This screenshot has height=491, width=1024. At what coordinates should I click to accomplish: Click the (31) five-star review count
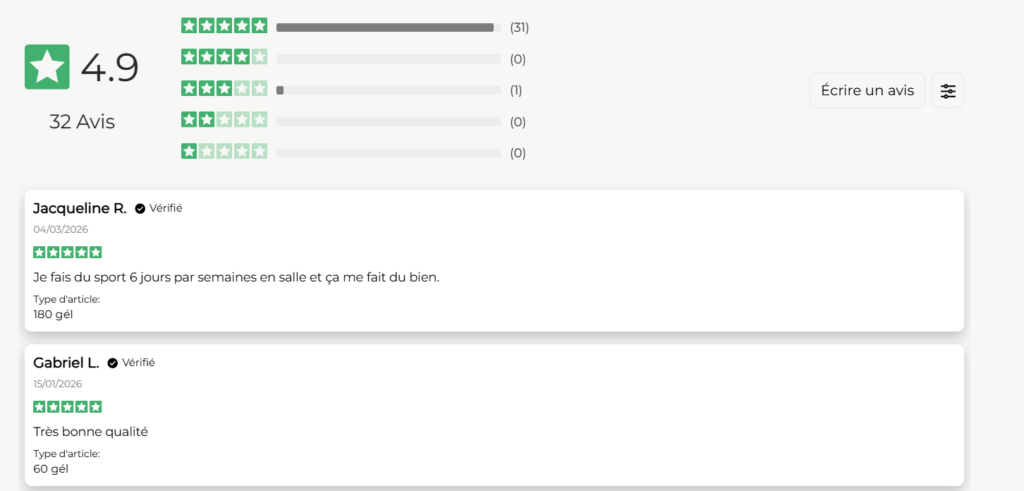[x=519, y=27]
